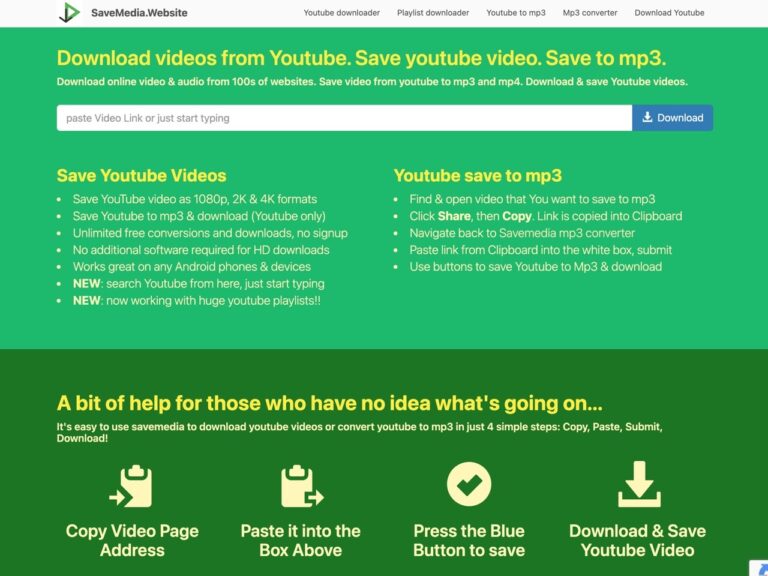The width and height of the screenshot is (768, 576).
Task: Click the 'Download videos from Youtube' main headline
Action: click(x=361, y=58)
